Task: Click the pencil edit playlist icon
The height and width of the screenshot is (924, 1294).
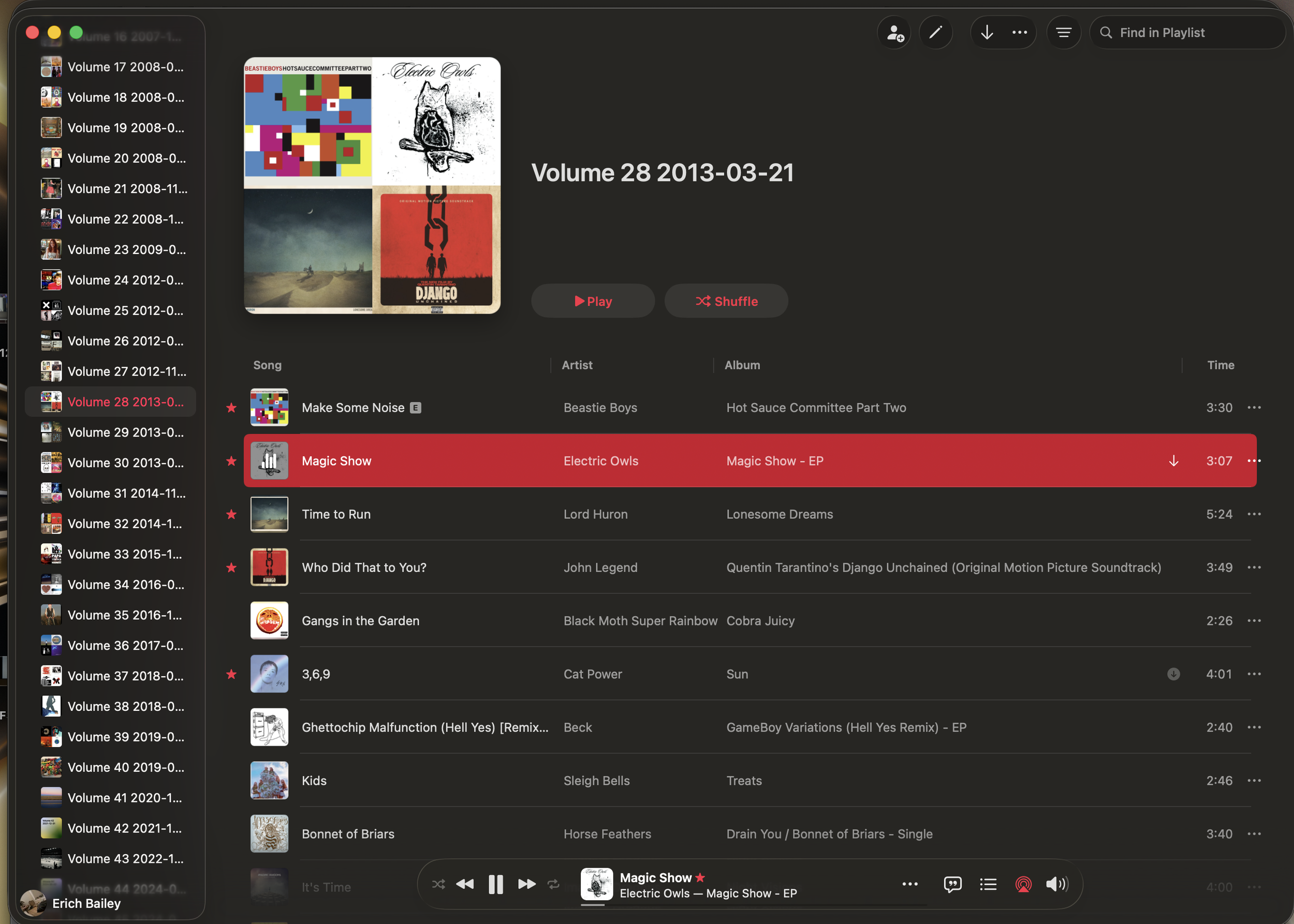Action: pos(935,33)
